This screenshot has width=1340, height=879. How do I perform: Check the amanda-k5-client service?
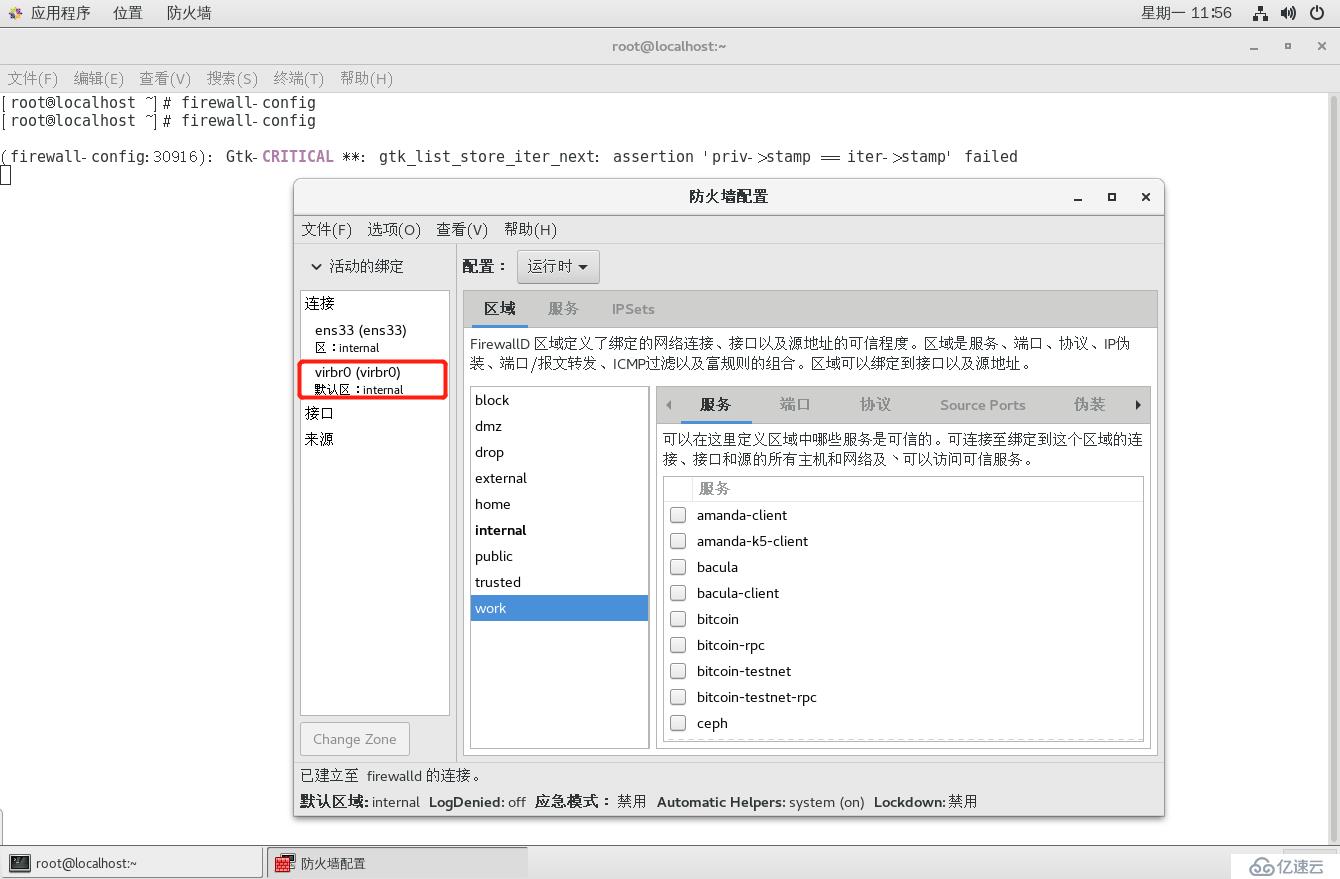(678, 541)
